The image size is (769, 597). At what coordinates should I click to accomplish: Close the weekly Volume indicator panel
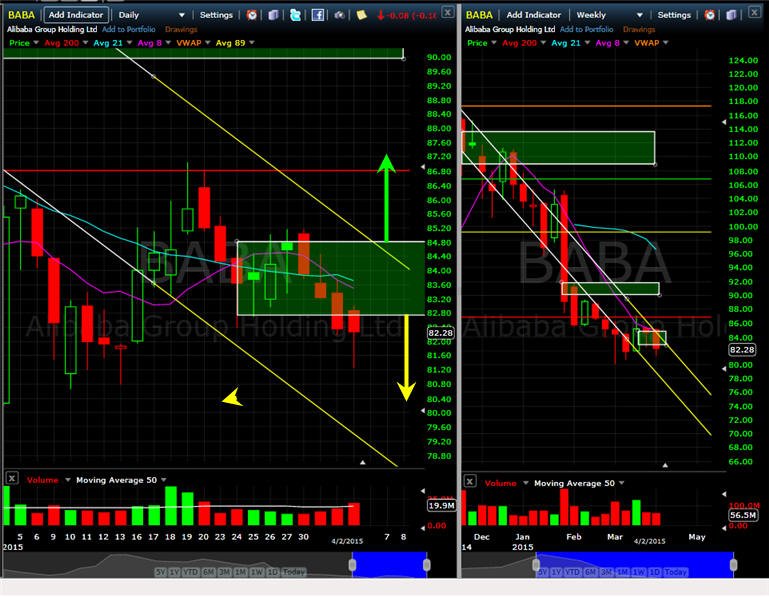pyautogui.click(x=470, y=481)
